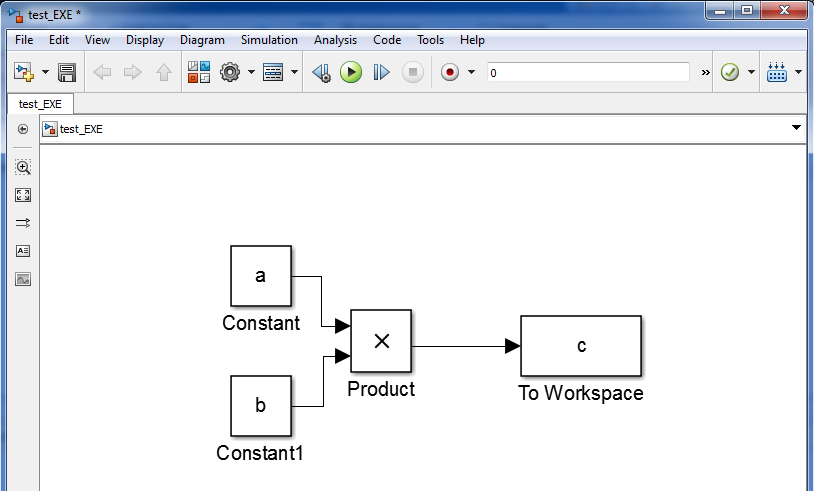This screenshot has height=491, width=814.
Task: Run the simulation with the green play button
Action: coord(350,73)
